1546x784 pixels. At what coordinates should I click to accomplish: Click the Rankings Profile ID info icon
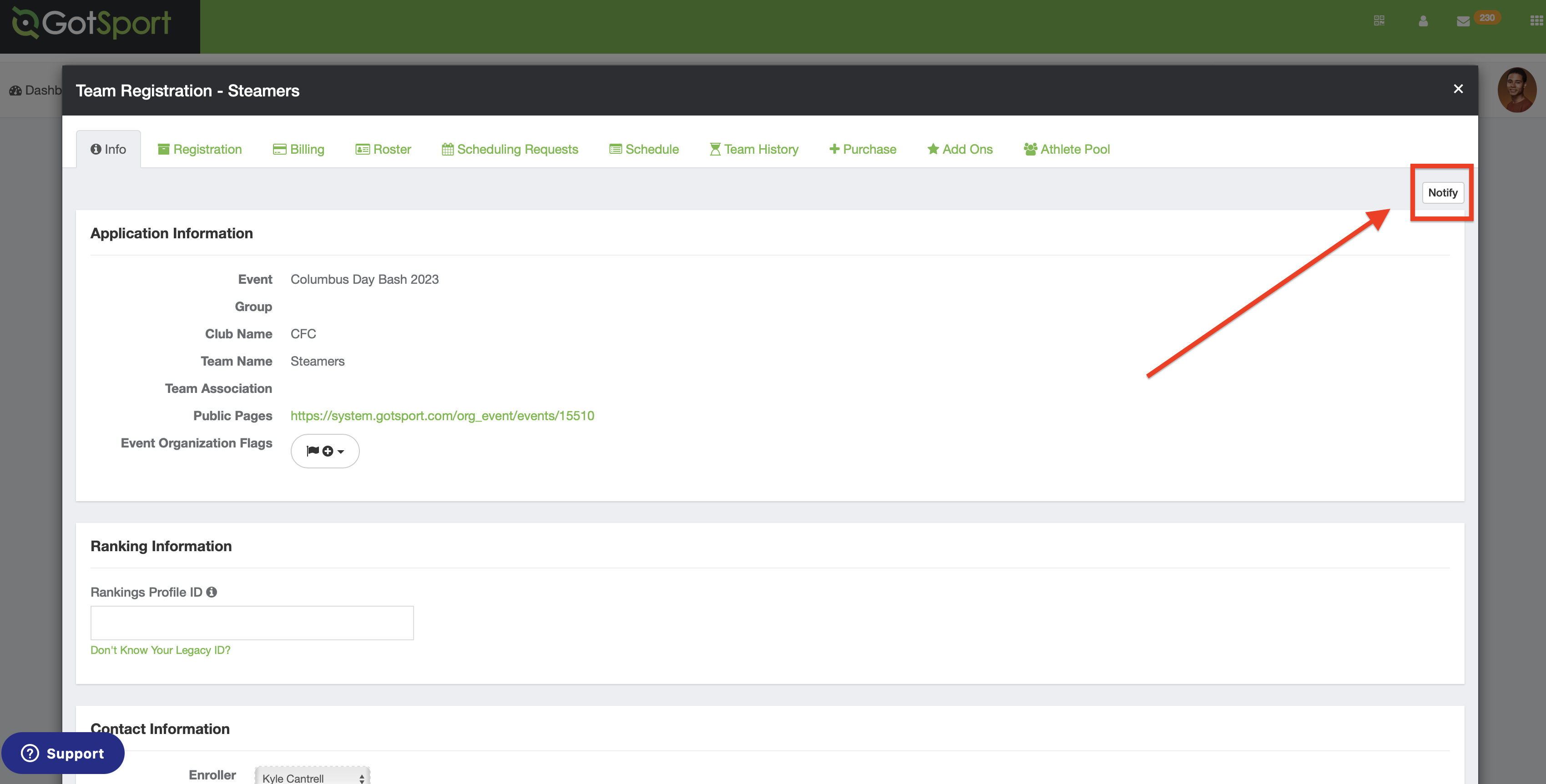(212, 592)
